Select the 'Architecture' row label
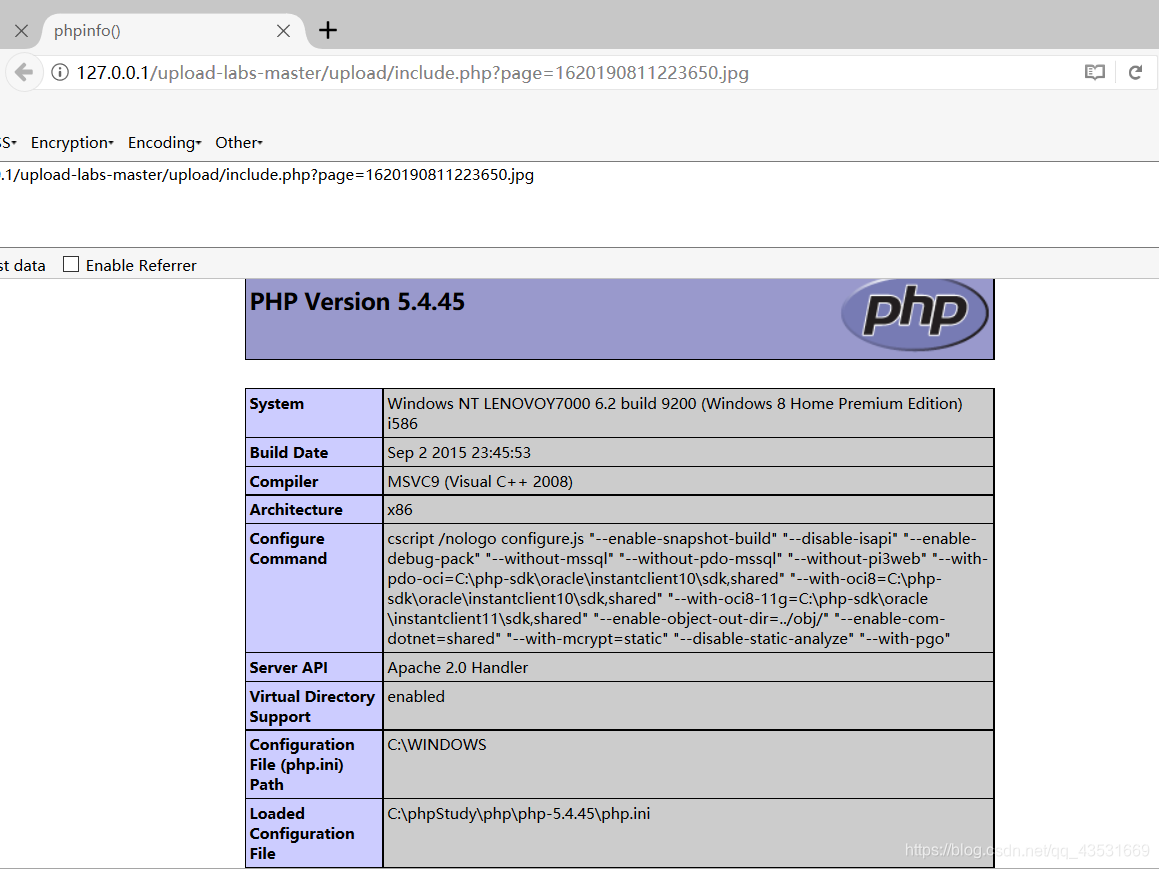Viewport: 1159px width, 869px height. [296, 510]
